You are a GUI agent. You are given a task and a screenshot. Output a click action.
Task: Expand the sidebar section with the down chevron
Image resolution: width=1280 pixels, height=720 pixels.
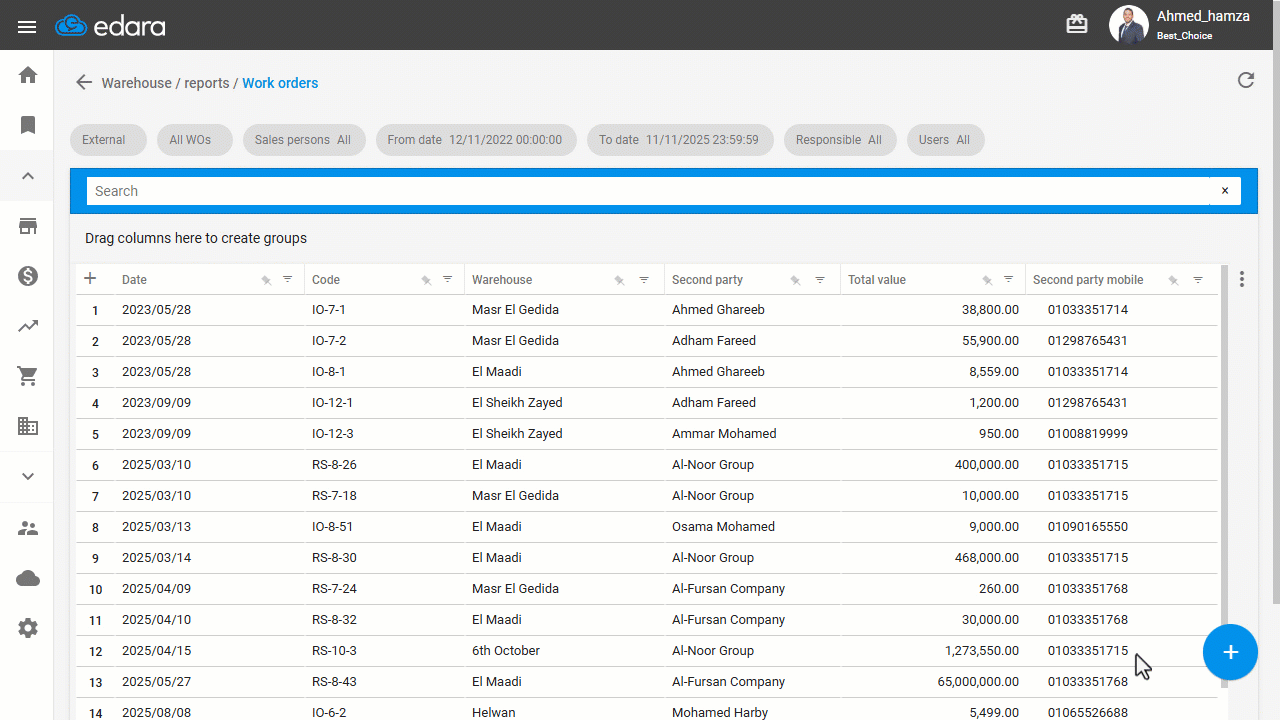click(x=28, y=476)
